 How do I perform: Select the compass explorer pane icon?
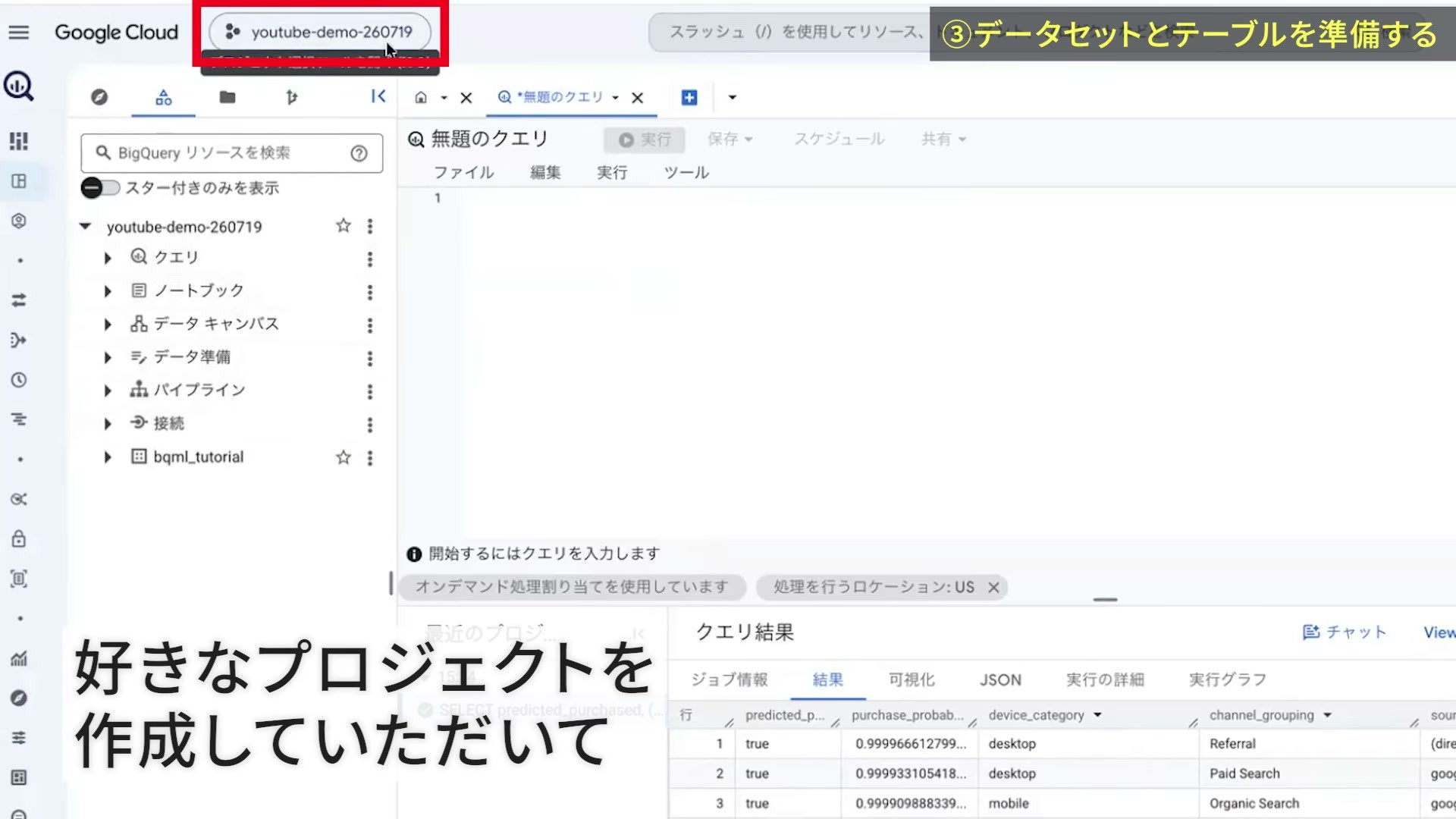(99, 97)
